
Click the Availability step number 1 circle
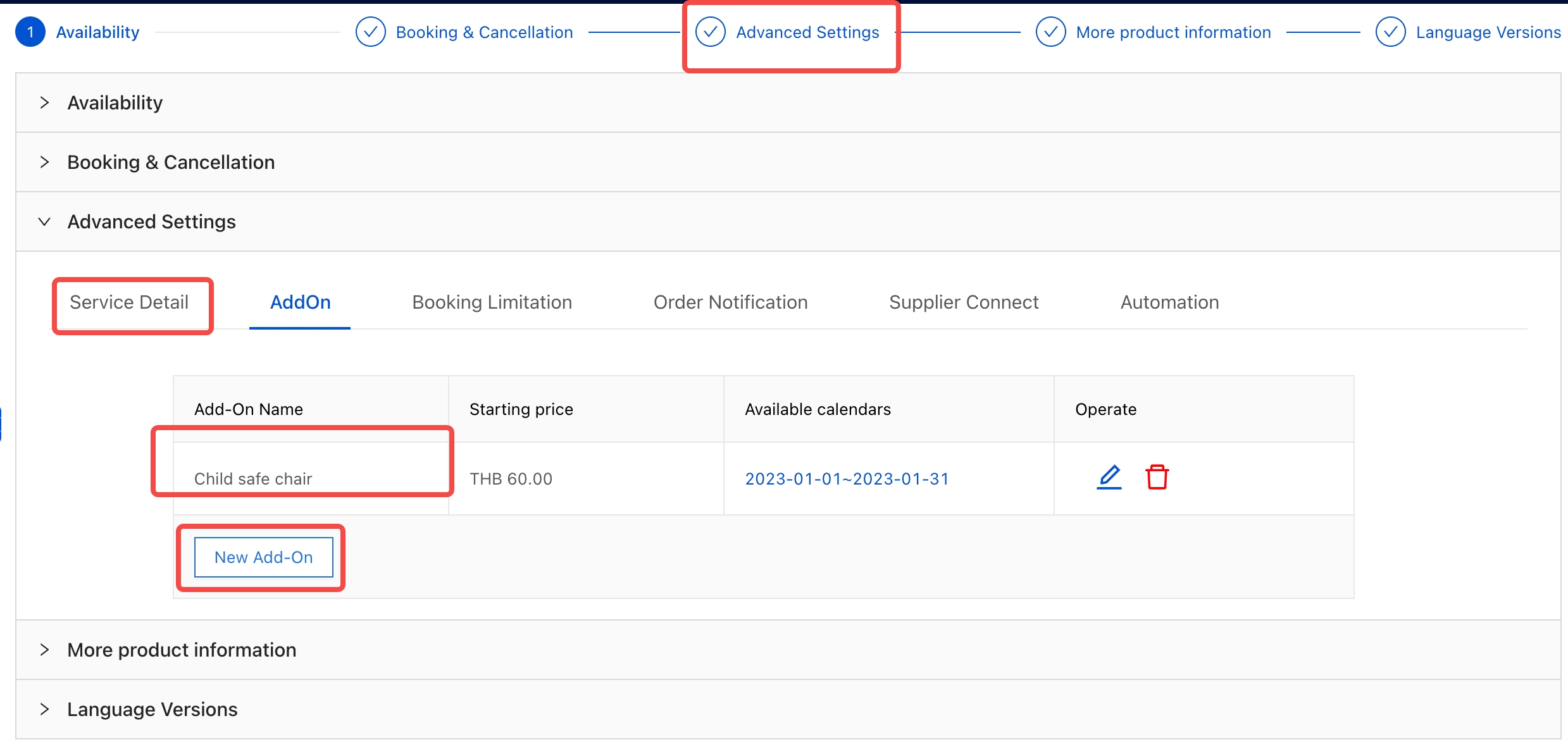(x=30, y=32)
